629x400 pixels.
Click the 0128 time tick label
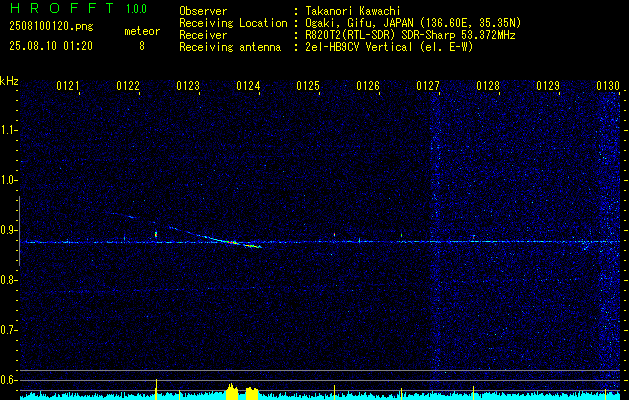488,86
